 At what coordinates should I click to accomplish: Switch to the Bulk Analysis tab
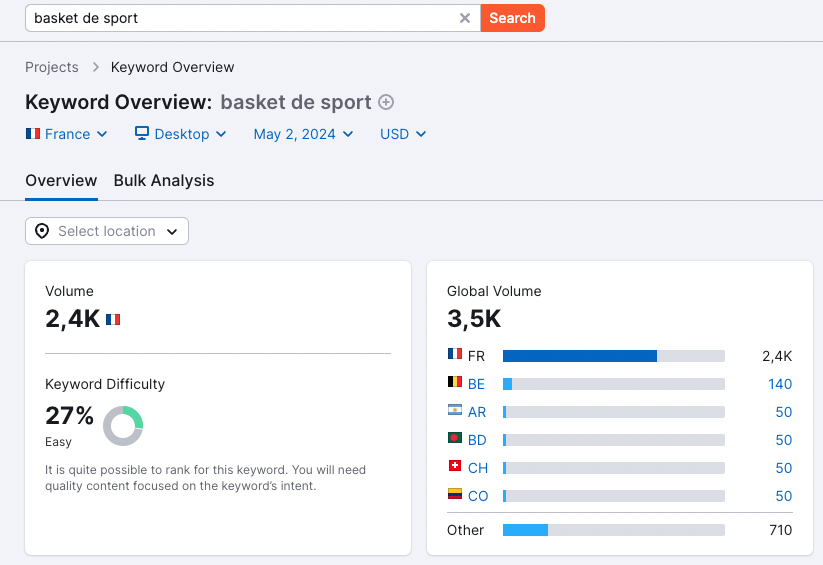coord(164,181)
